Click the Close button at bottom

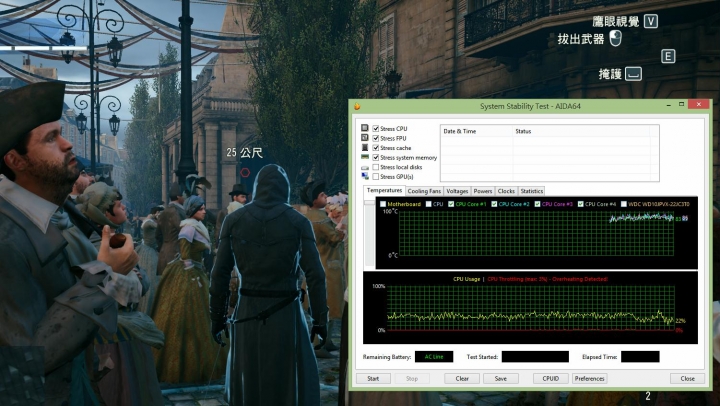coord(687,378)
